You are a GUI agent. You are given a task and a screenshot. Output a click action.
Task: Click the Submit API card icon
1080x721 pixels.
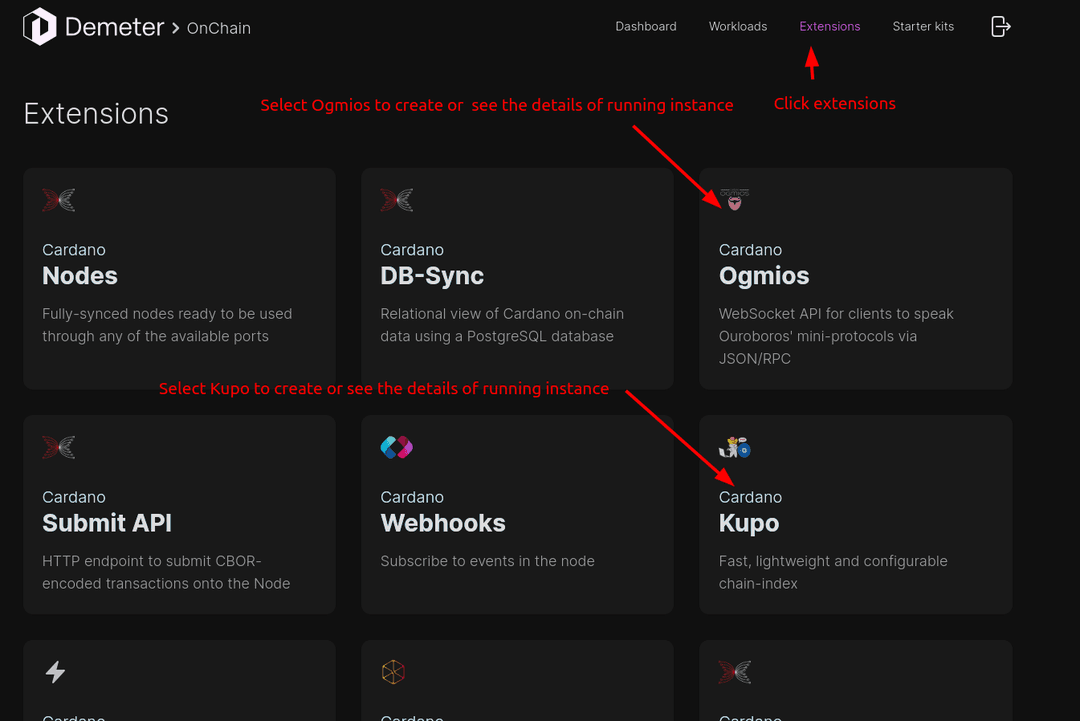click(x=59, y=448)
